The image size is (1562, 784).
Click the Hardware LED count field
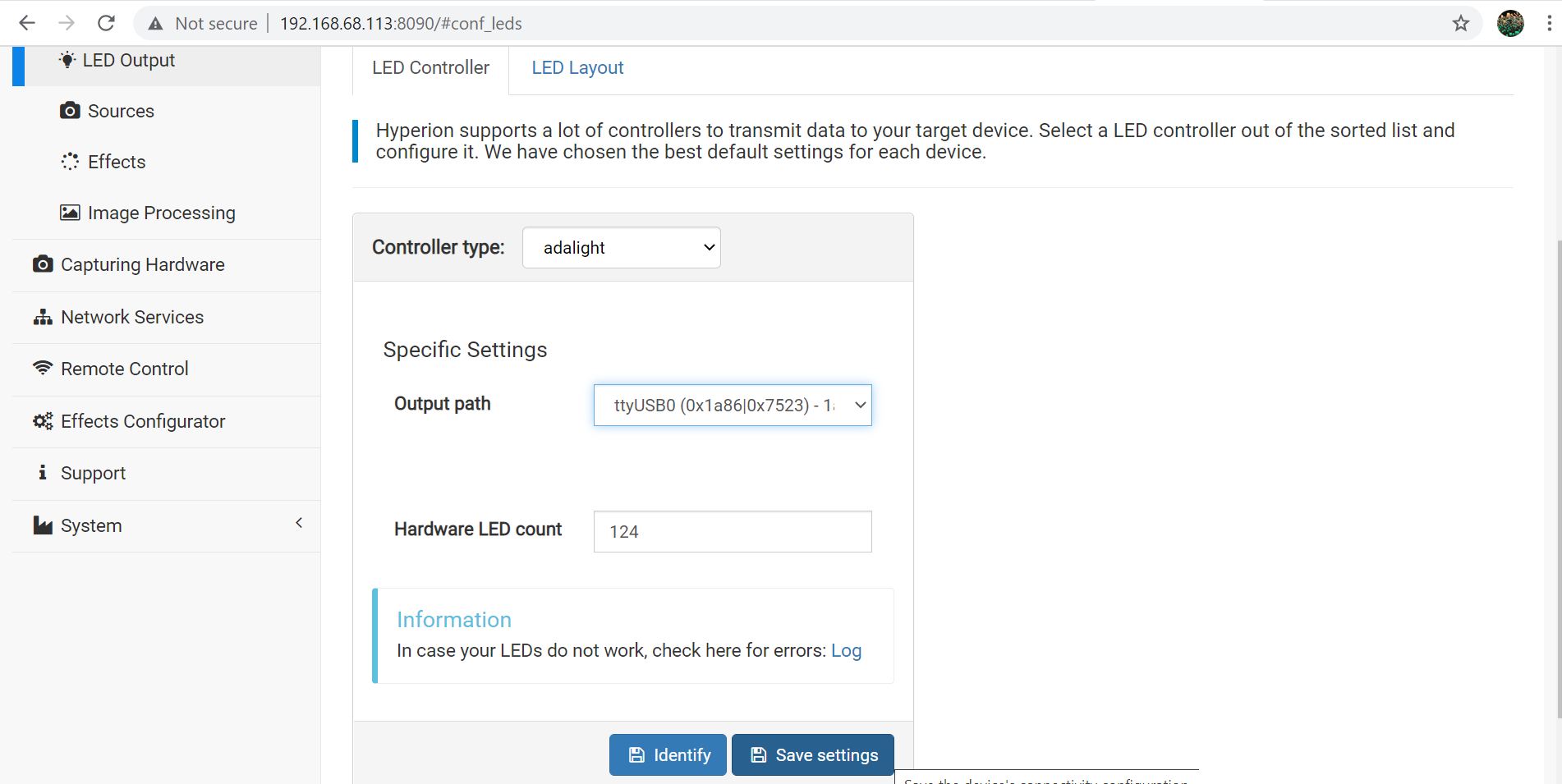coord(733,531)
